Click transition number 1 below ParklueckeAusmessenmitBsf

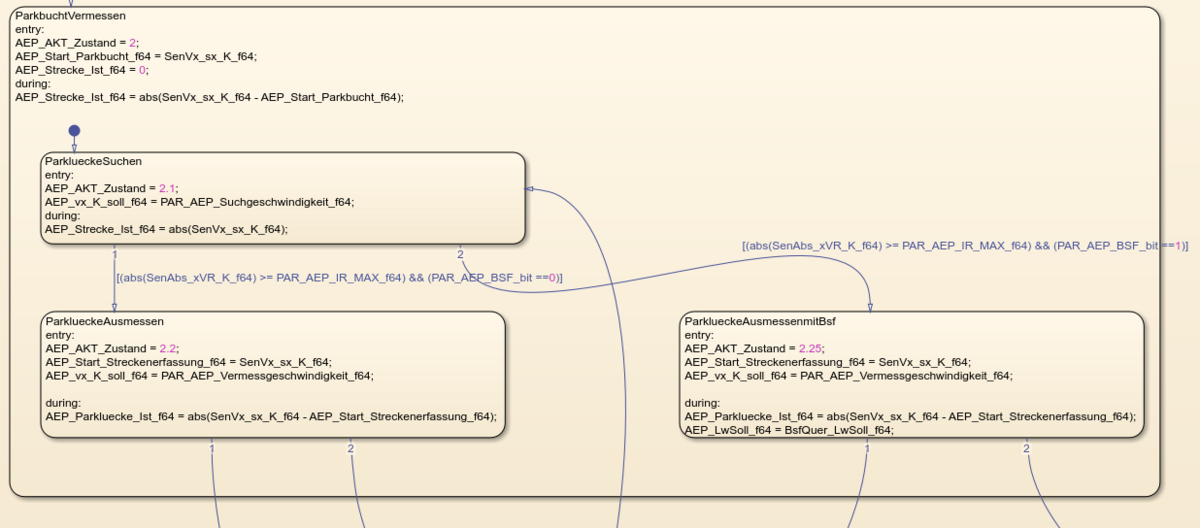point(867,448)
